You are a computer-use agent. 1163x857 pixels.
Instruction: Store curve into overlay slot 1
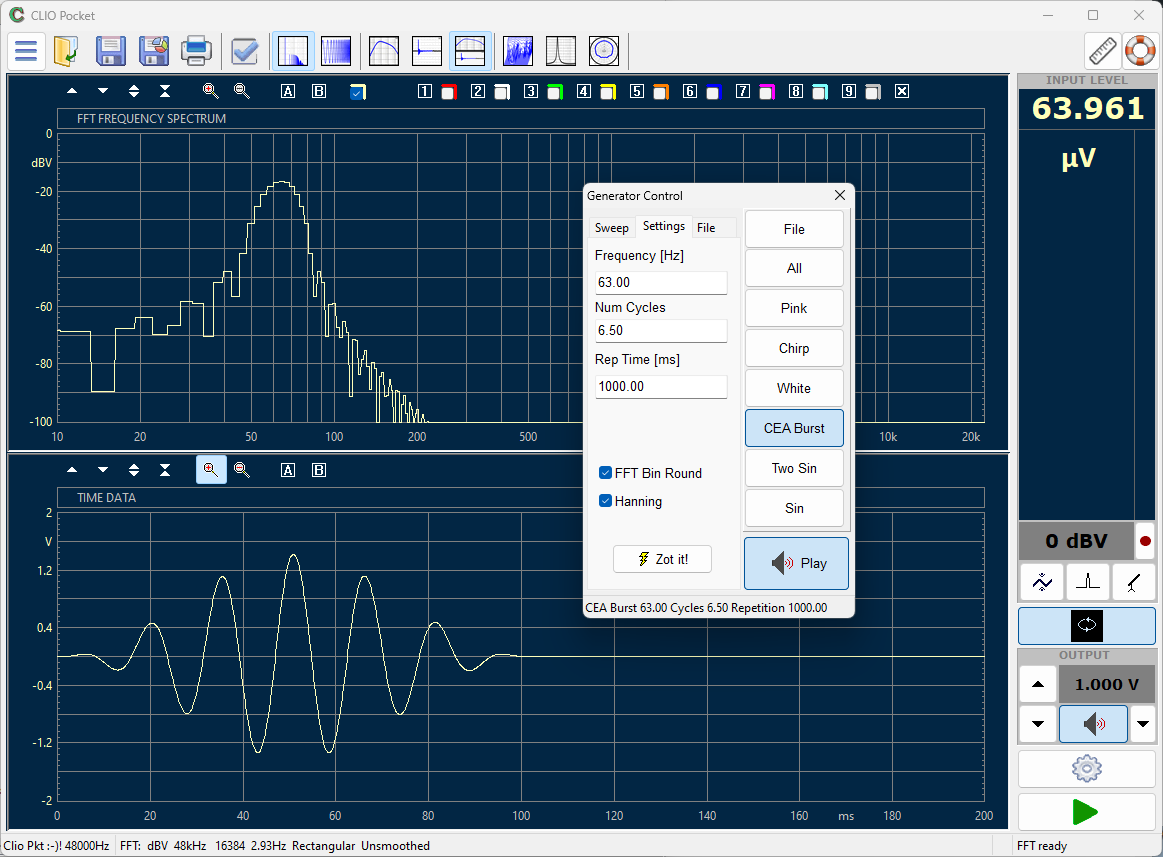coord(425,91)
